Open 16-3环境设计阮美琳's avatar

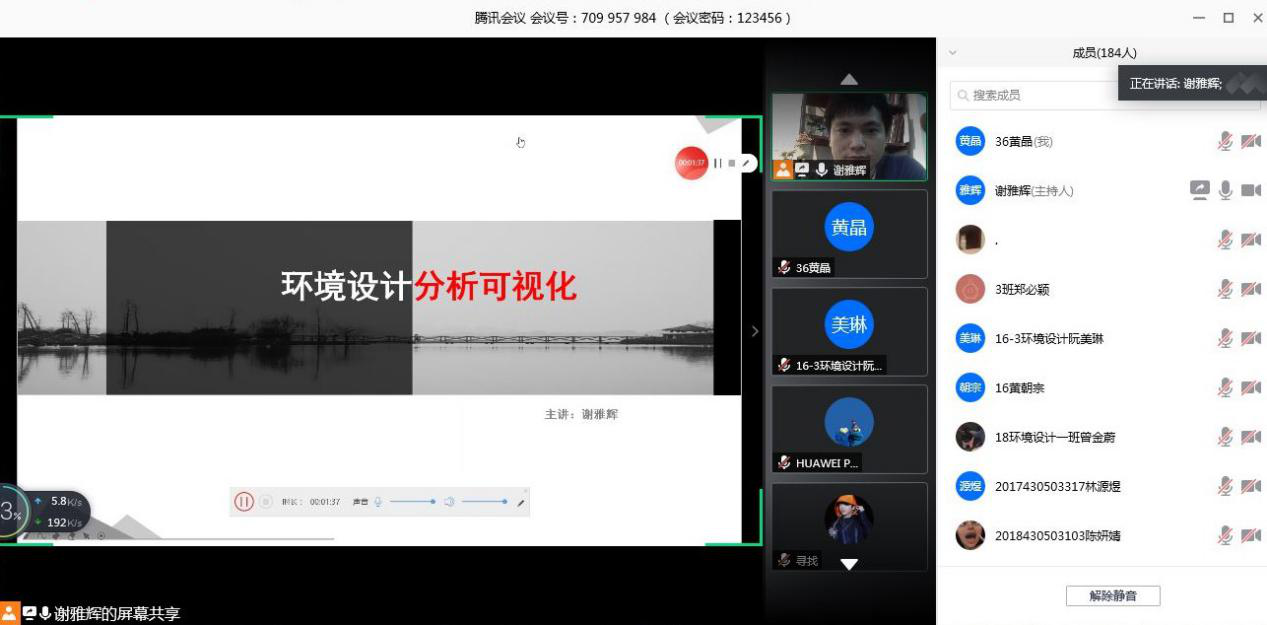(x=970, y=338)
